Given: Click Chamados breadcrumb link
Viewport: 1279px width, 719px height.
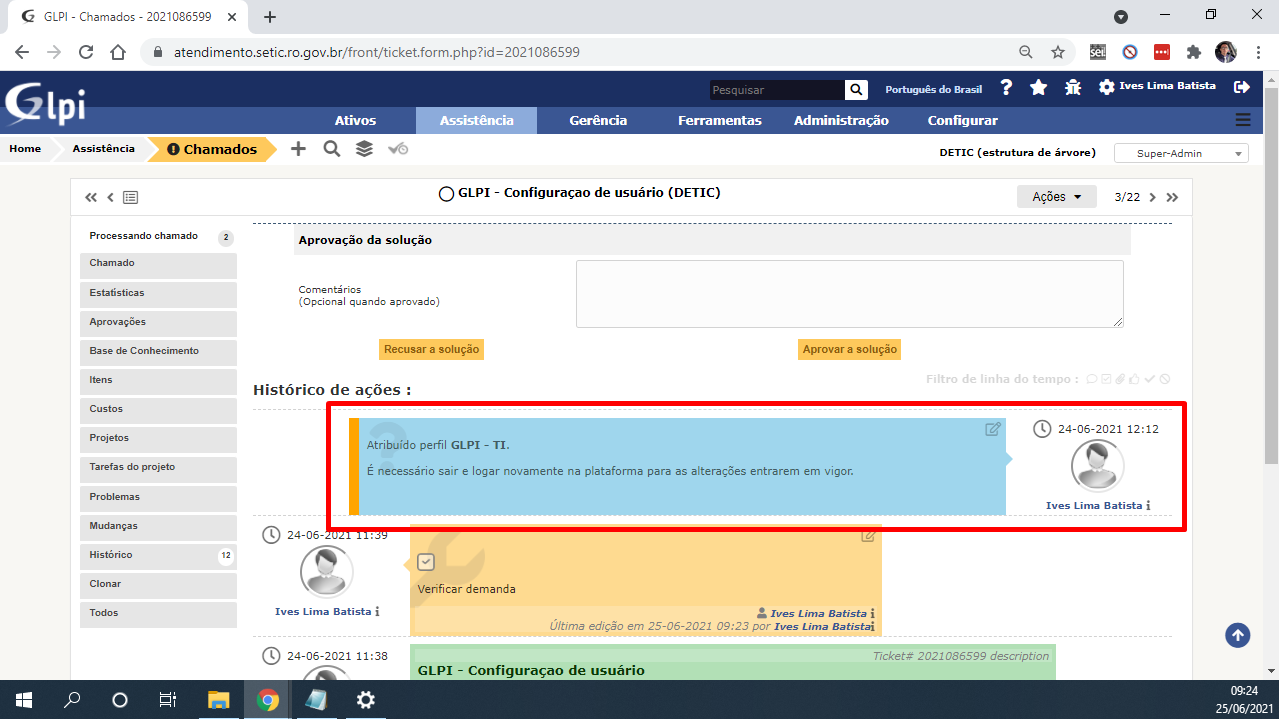Looking at the screenshot, I should pos(212,150).
